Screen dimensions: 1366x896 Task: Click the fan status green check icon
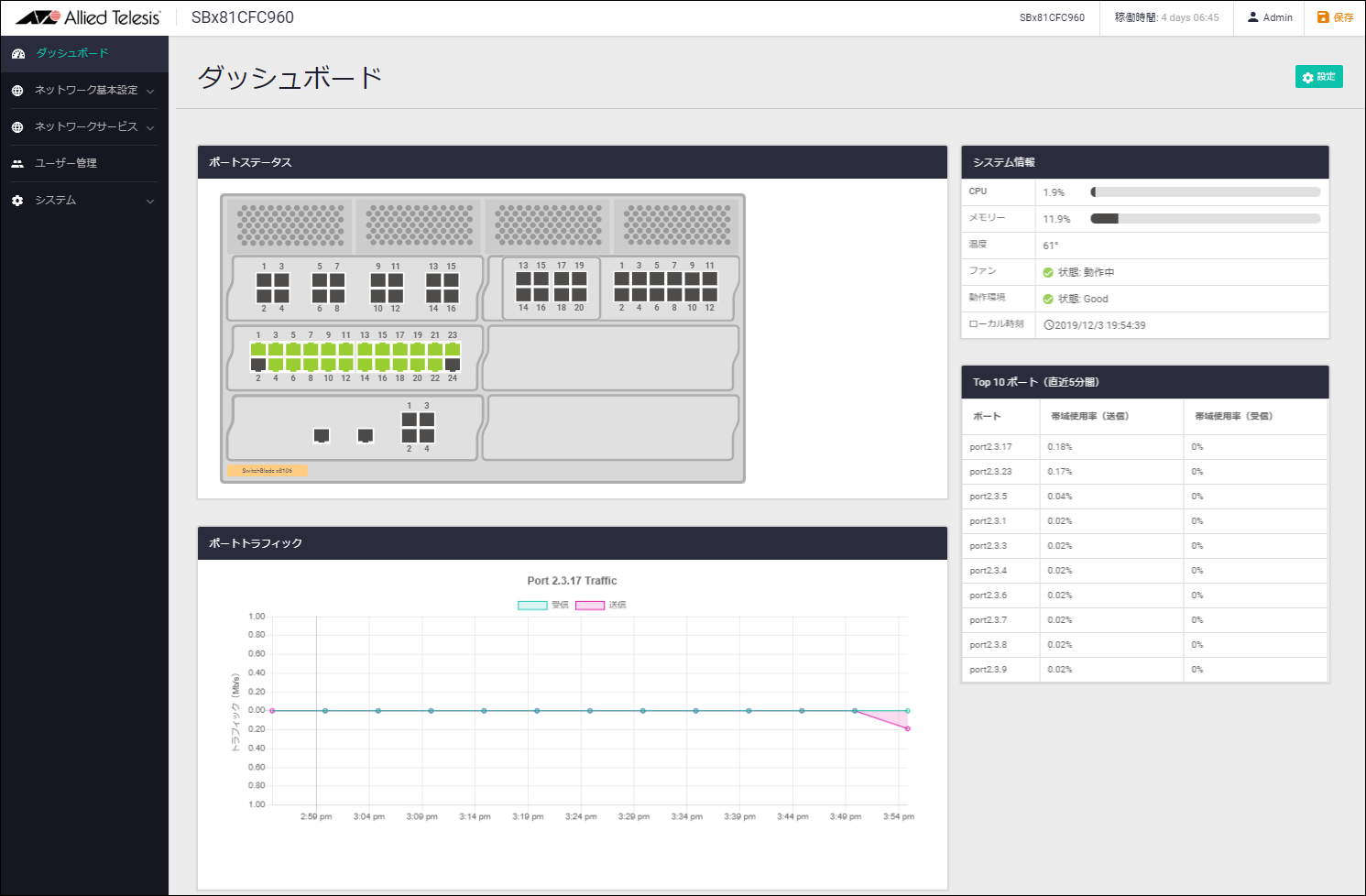[1048, 273]
